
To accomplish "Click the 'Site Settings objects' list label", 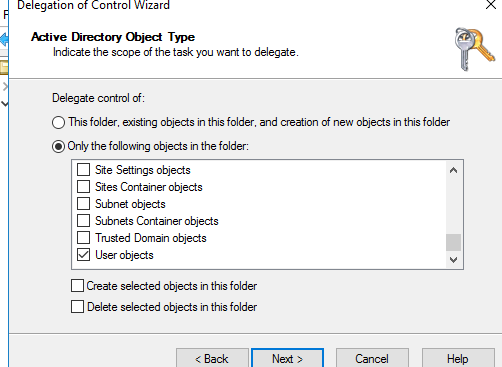I will tap(143, 170).
